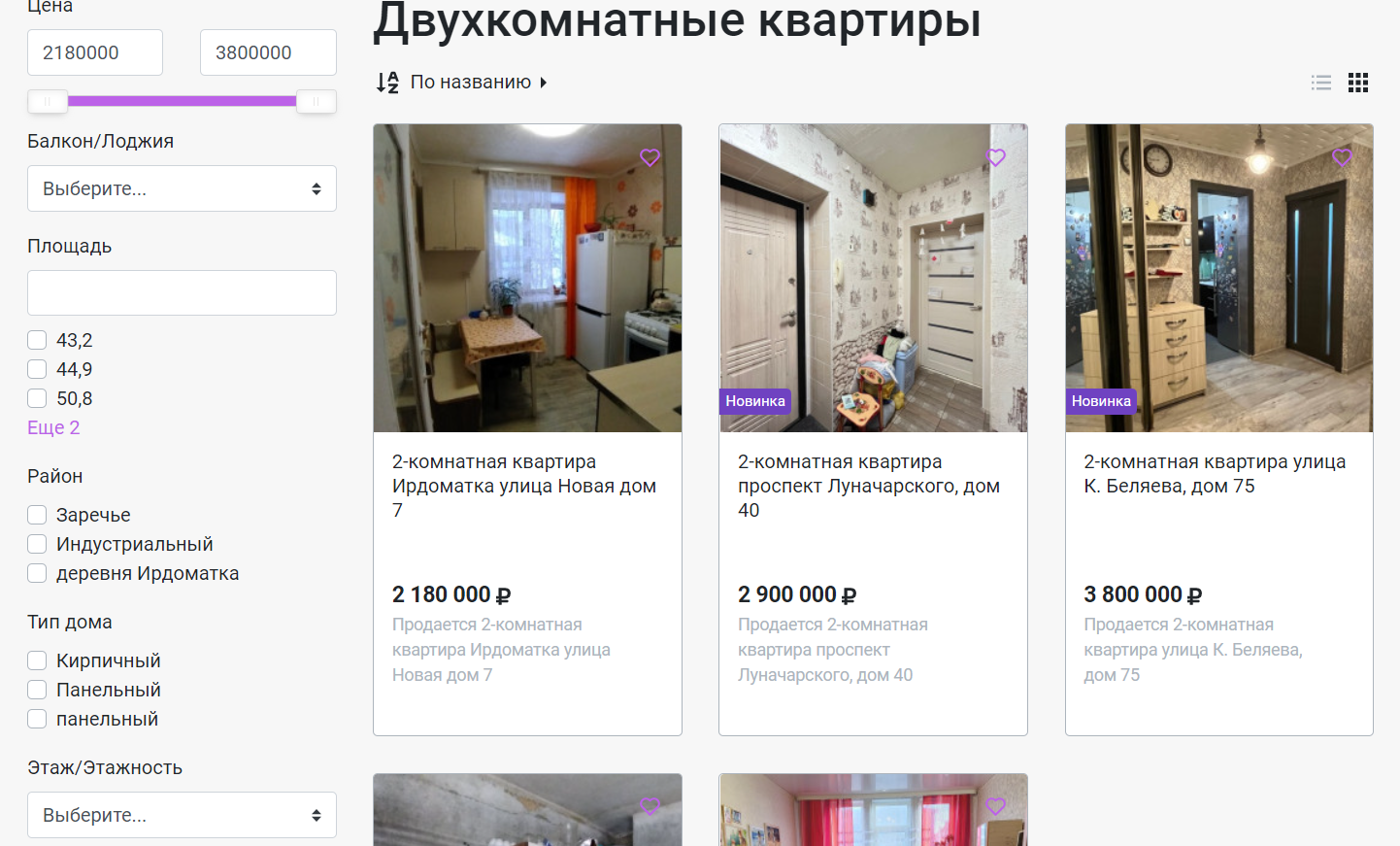
Task: Enable the Заречье district filter
Action: tap(37, 515)
